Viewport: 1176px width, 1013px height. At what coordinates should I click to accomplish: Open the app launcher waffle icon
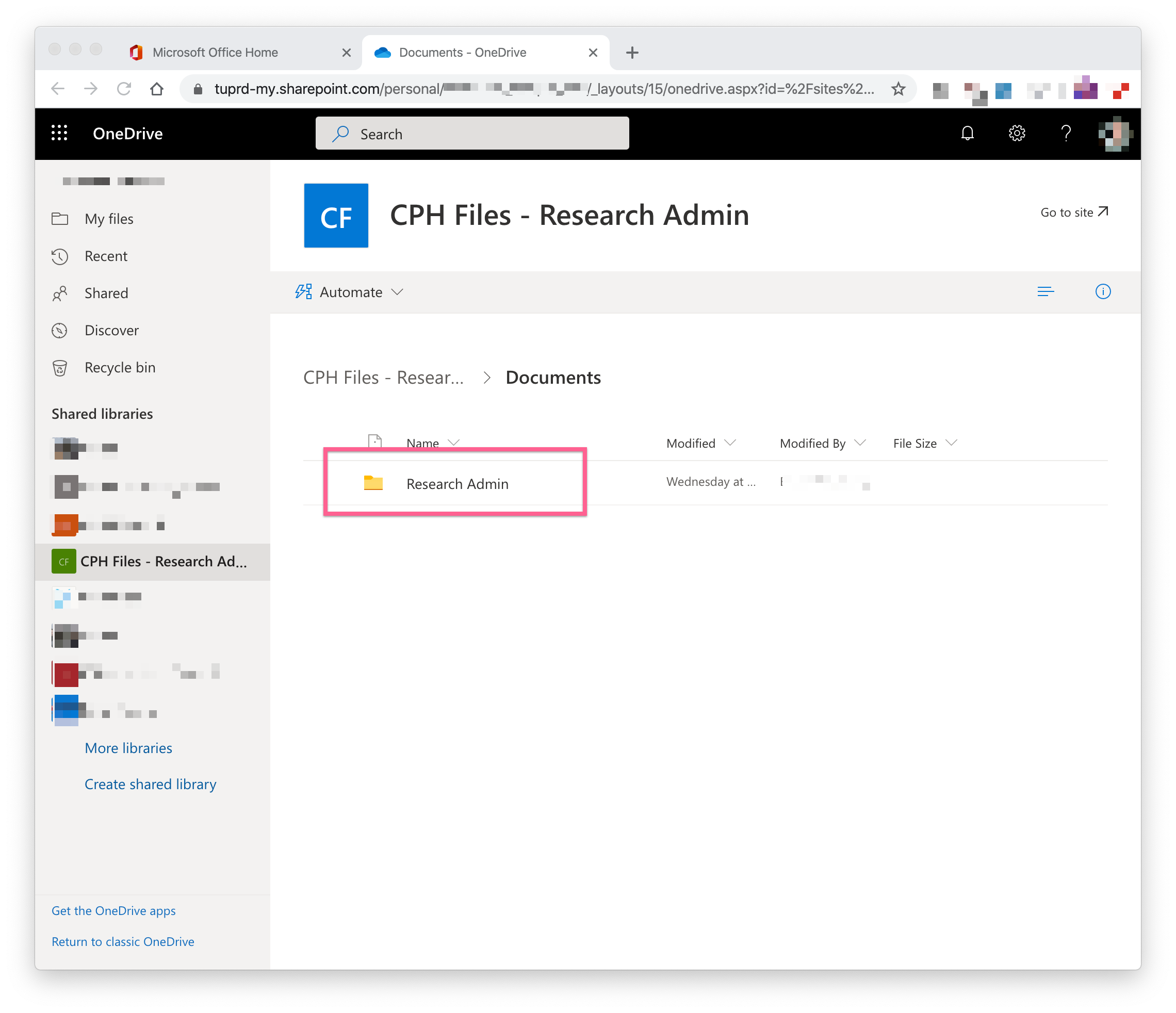tap(59, 134)
